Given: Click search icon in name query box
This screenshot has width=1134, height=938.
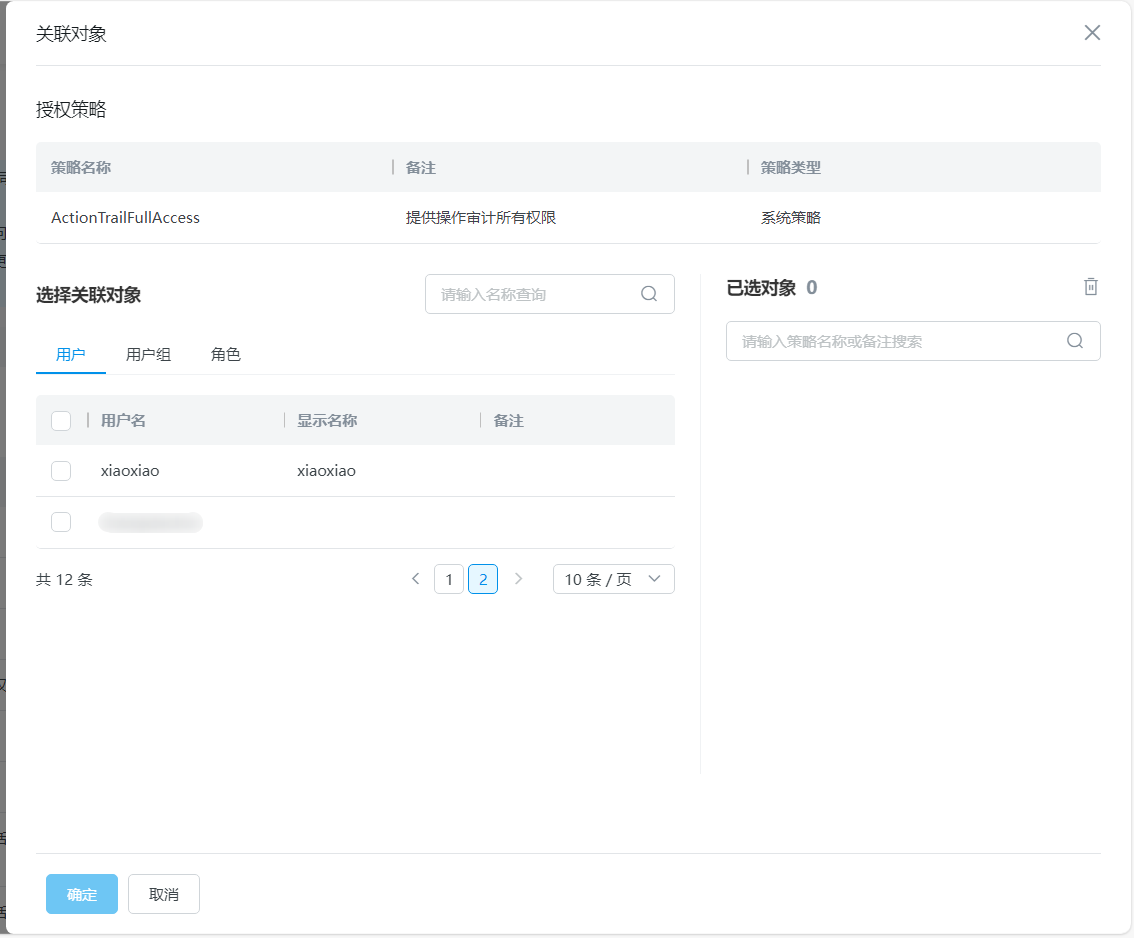Looking at the screenshot, I should click(x=649, y=294).
